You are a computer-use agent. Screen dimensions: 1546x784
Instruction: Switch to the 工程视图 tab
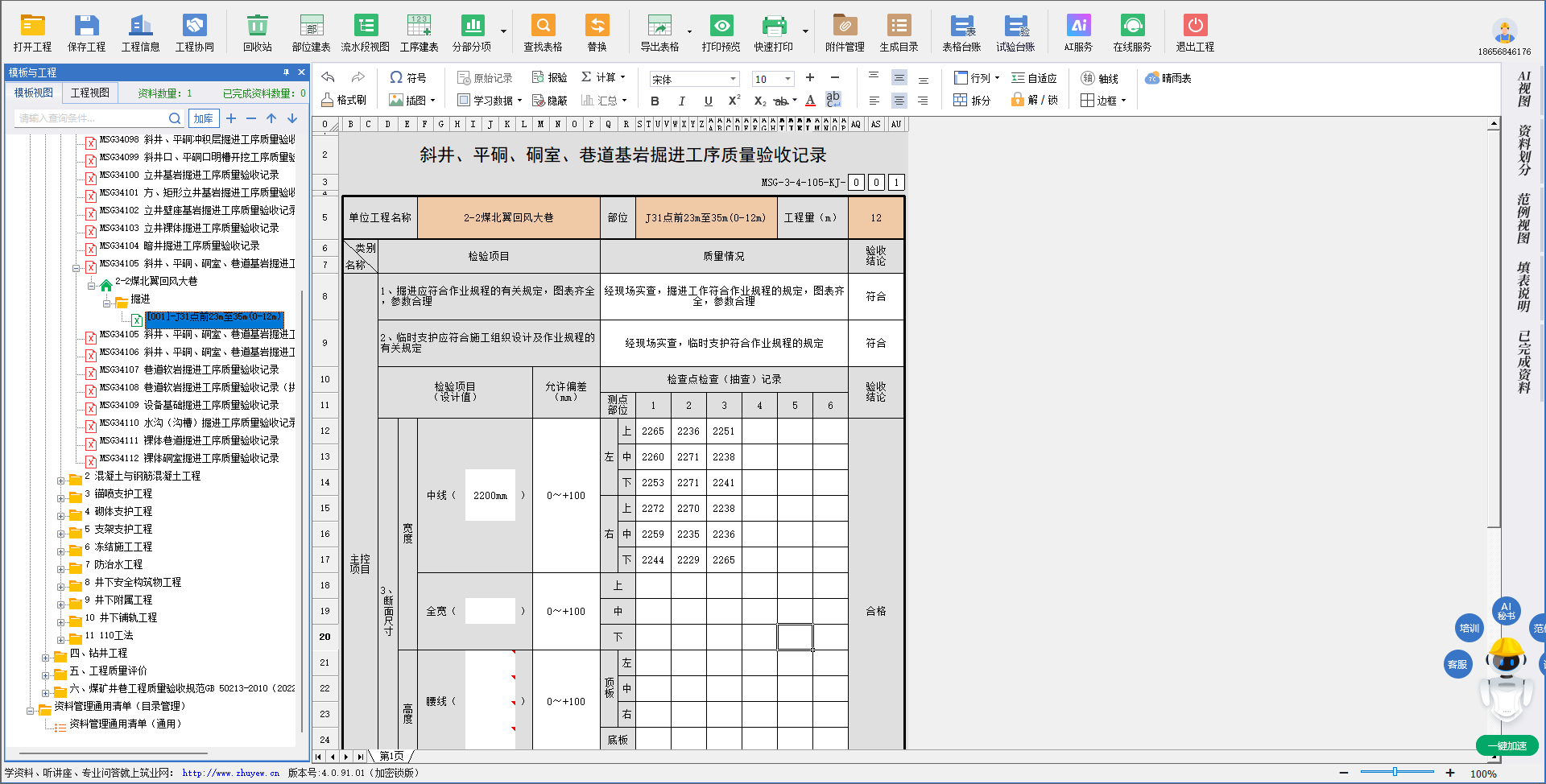click(x=89, y=93)
